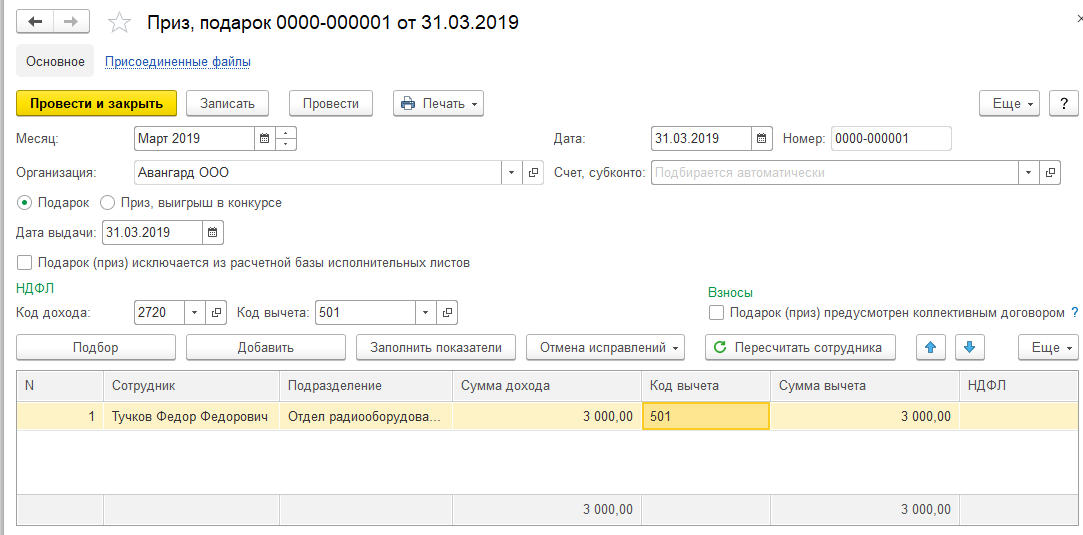This screenshot has width=1083, height=535.
Task: Click the help question mark button
Action: tap(1063, 103)
